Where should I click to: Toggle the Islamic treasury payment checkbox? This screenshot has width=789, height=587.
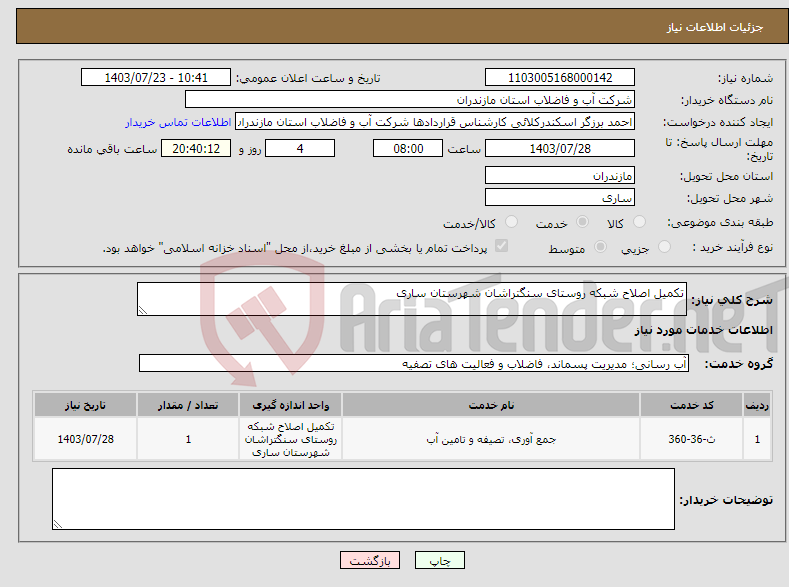pos(502,246)
